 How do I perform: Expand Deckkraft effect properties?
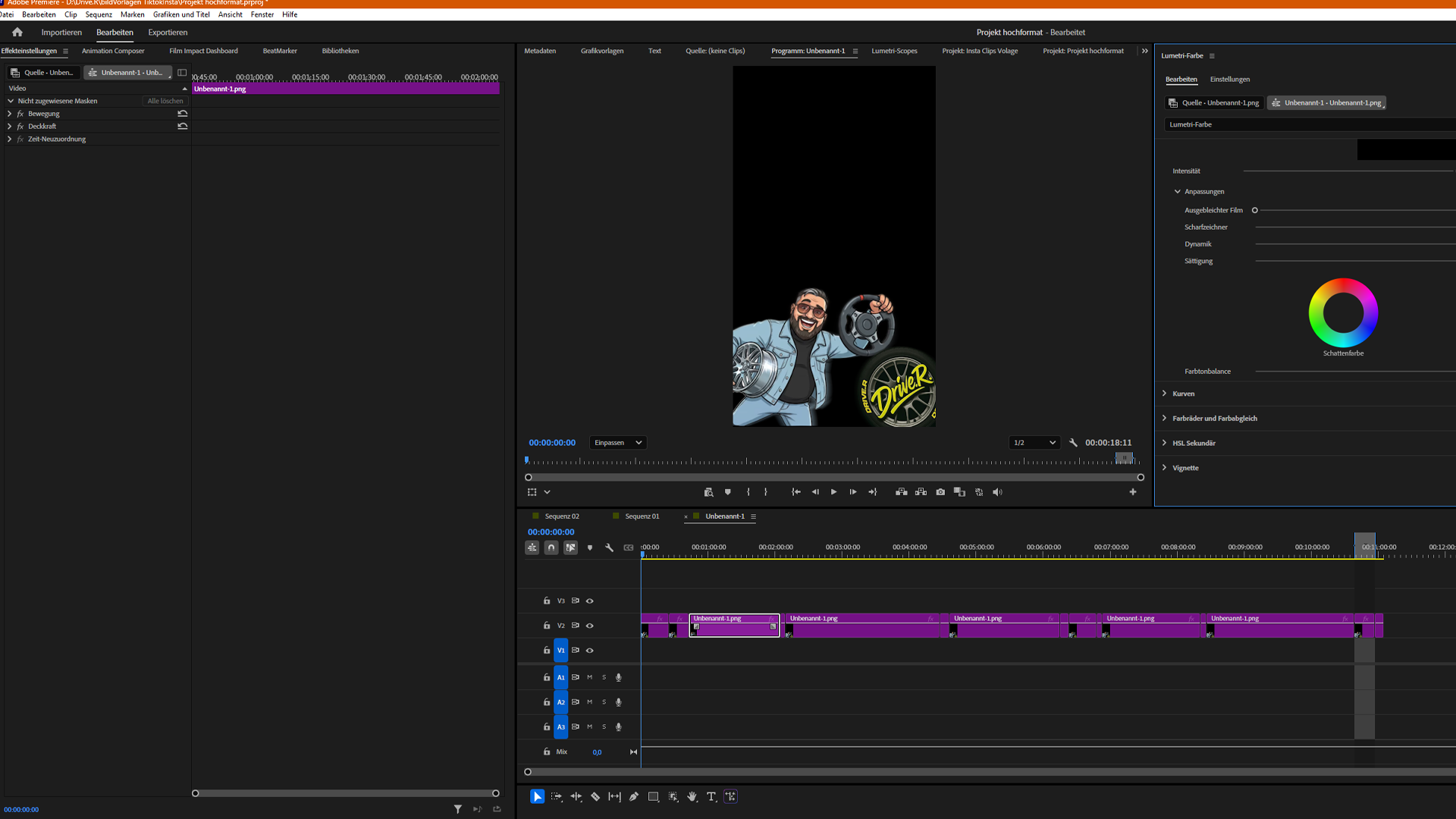click(9, 127)
